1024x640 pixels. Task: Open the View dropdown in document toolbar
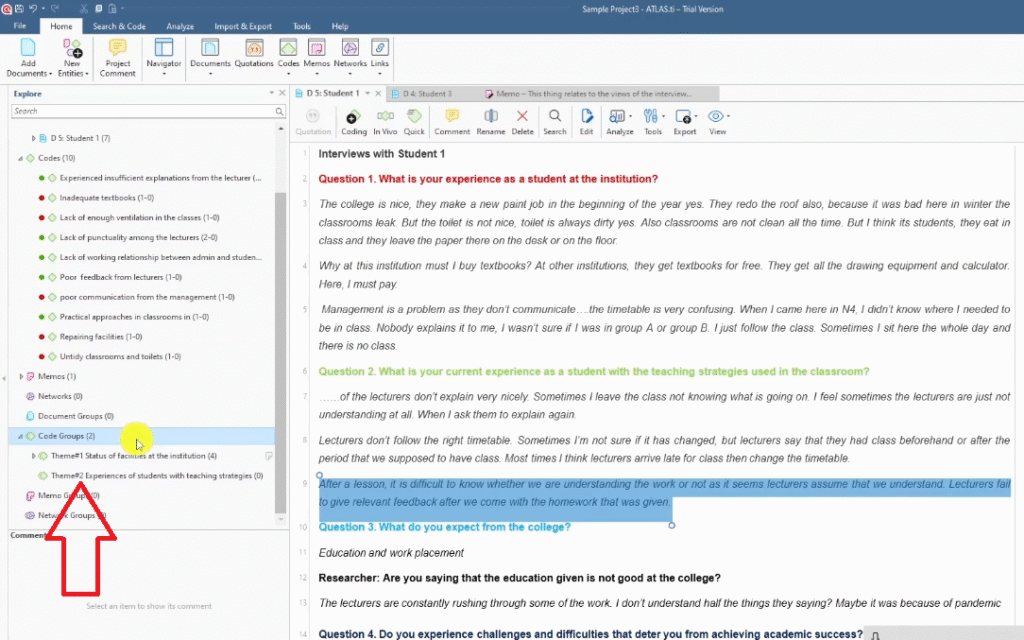coord(717,121)
